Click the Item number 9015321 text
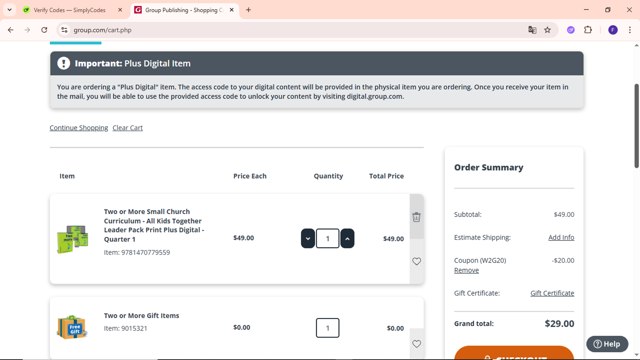This screenshot has height=360, width=640. pyautogui.click(x=125, y=328)
